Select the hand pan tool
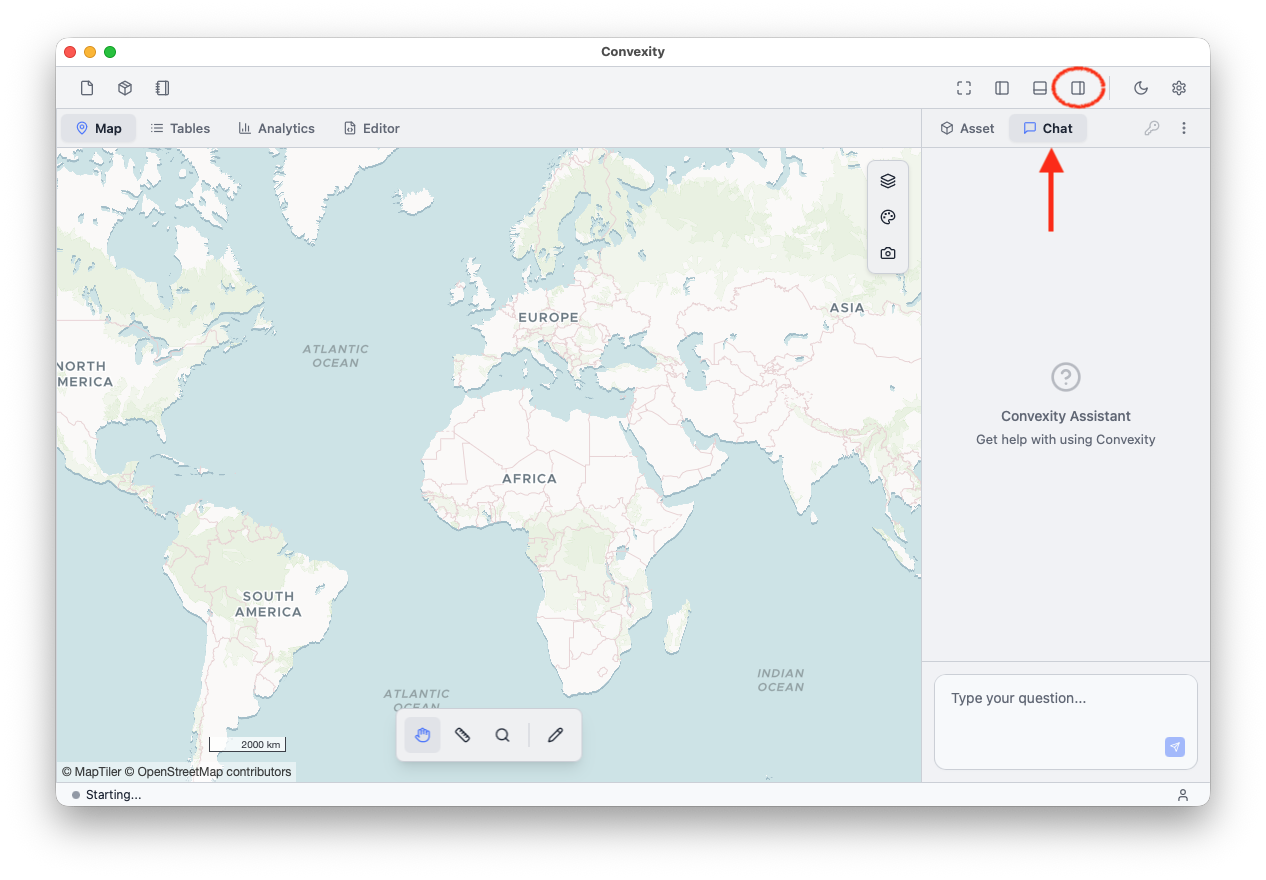 click(423, 735)
